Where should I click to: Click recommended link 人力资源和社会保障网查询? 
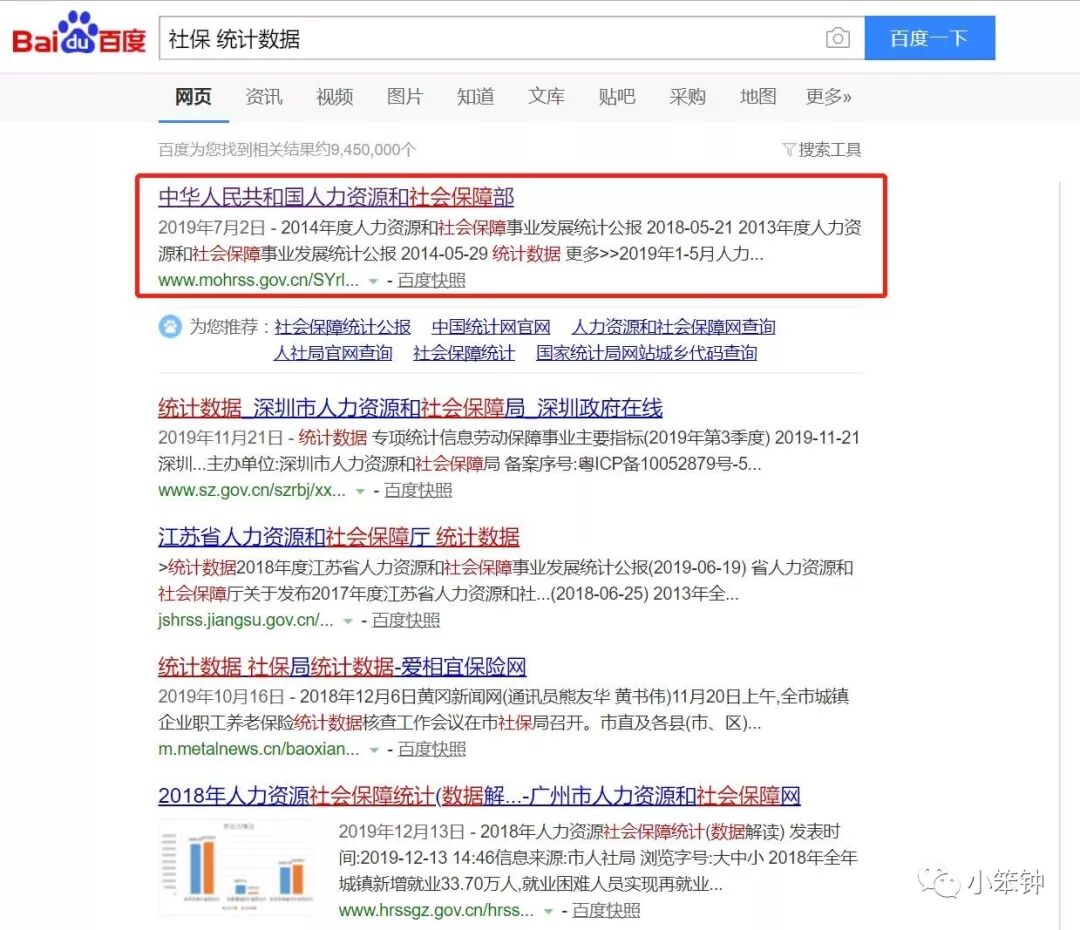pyautogui.click(x=674, y=327)
